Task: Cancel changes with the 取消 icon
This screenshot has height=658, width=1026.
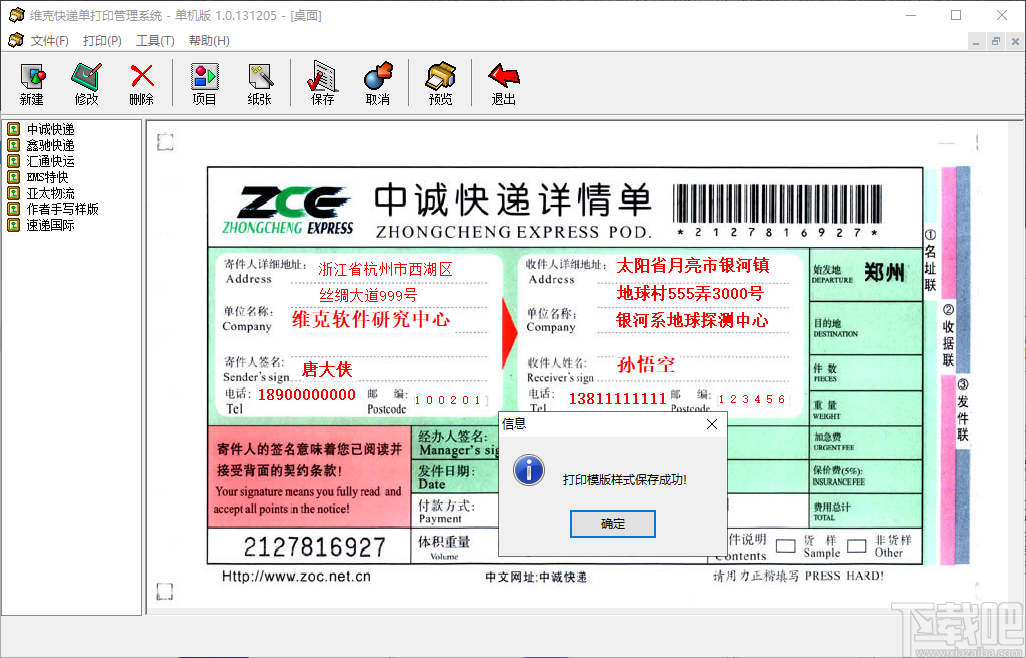Action: click(378, 82)
